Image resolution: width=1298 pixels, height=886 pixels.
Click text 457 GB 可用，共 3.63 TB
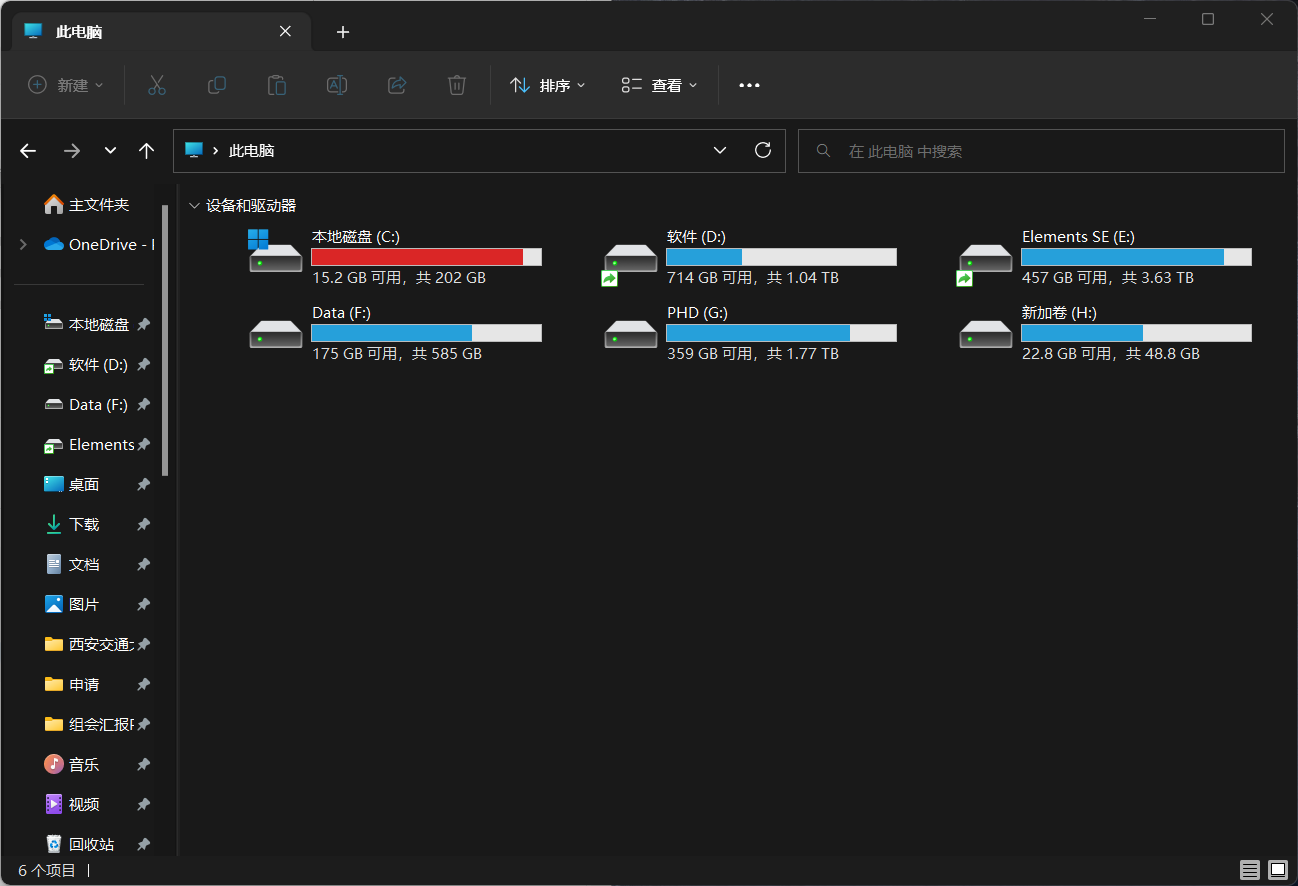[x=1108, y=278]
